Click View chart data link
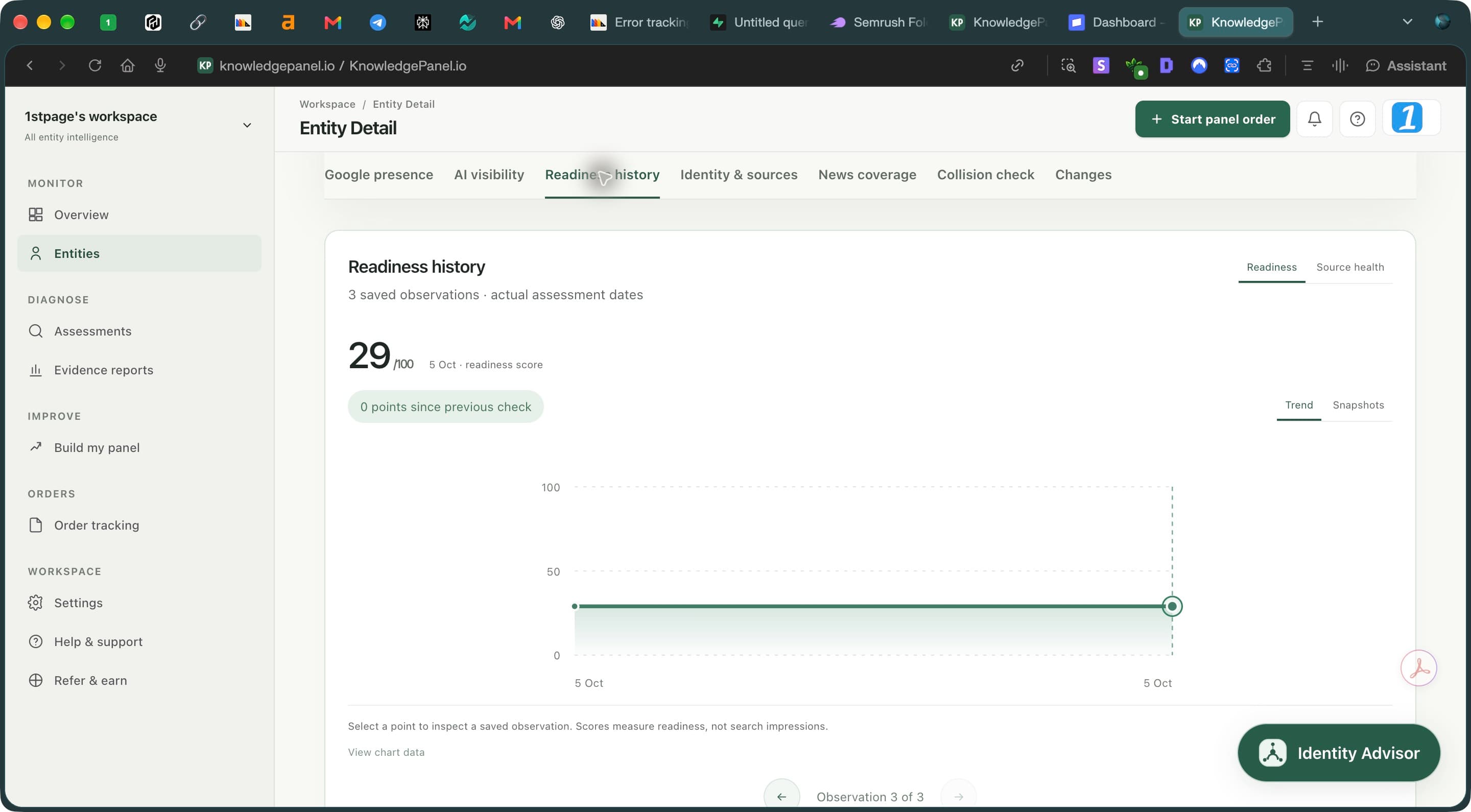 [386, 752]
